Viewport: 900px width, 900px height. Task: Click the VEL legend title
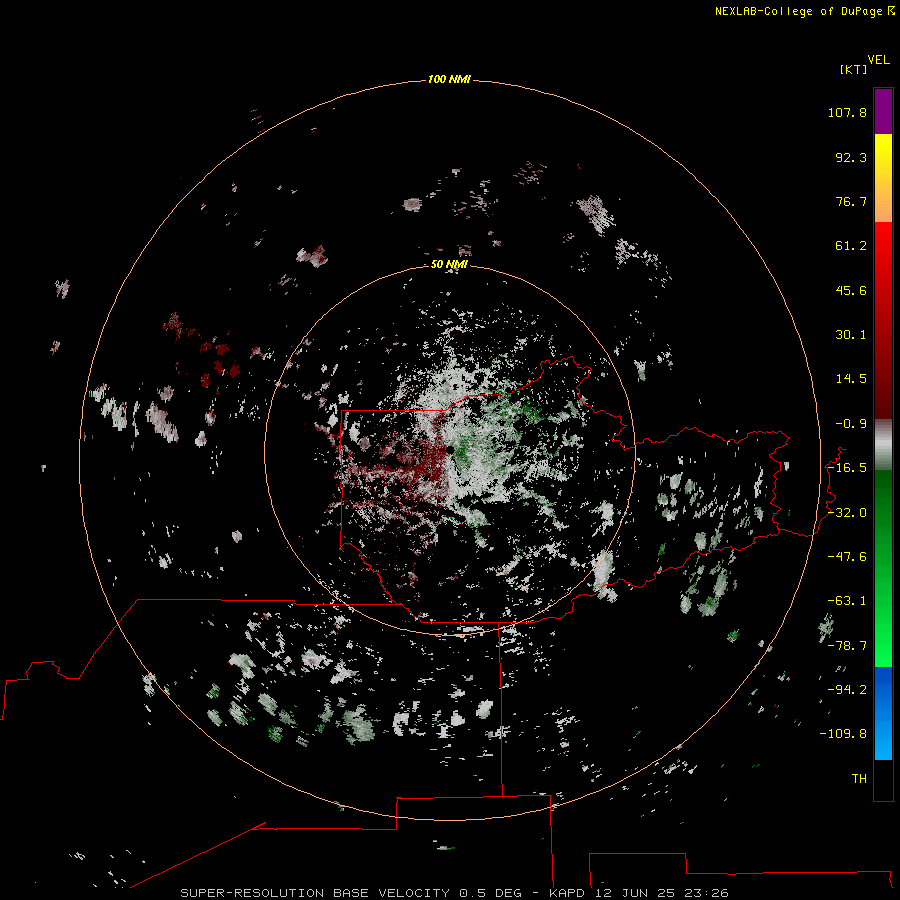[878, 60]
